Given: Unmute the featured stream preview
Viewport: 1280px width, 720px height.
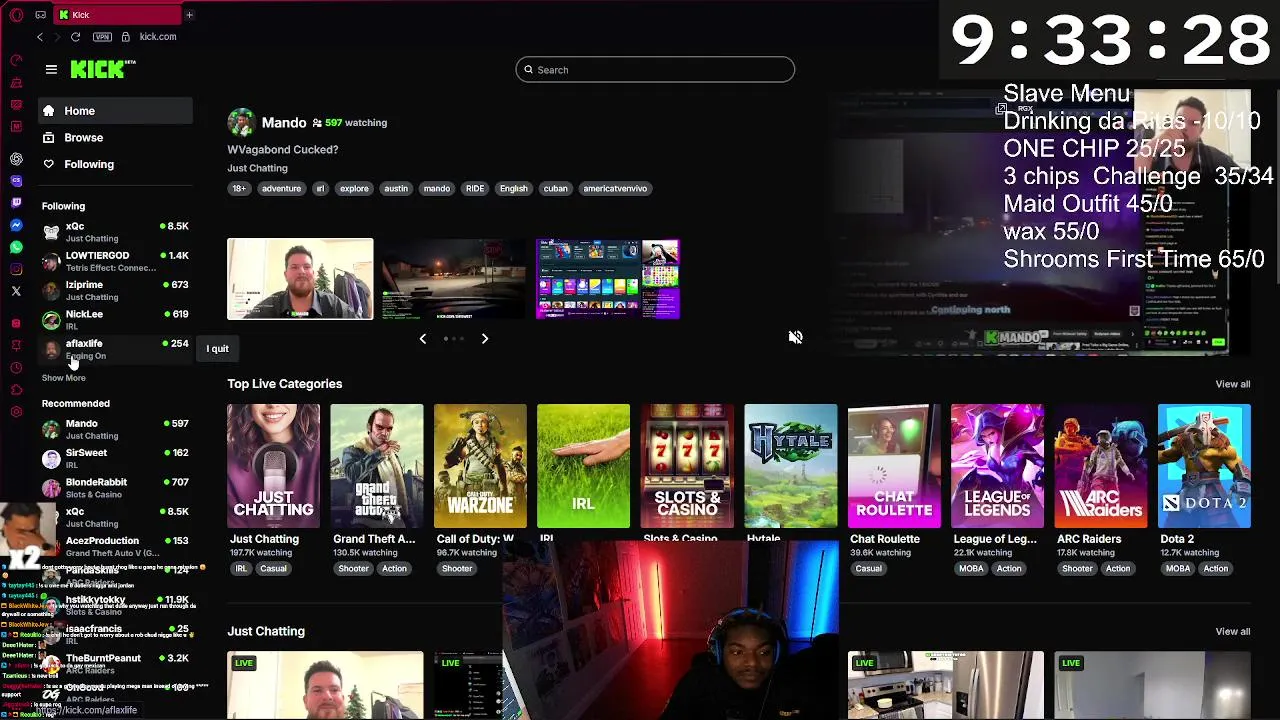Looking at the screenshot, I should pyautogui.click(x=795, y=337).
